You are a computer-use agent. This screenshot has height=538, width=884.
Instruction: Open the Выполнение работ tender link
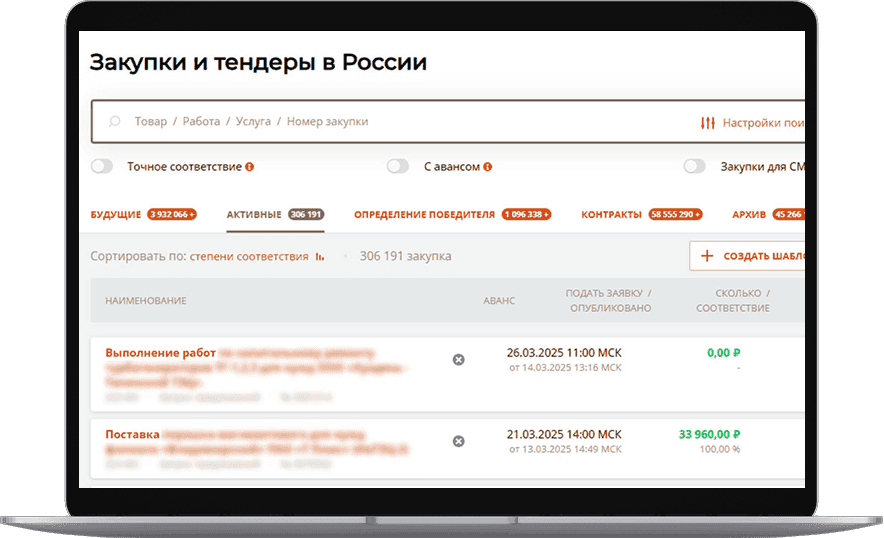click(160, 353)
